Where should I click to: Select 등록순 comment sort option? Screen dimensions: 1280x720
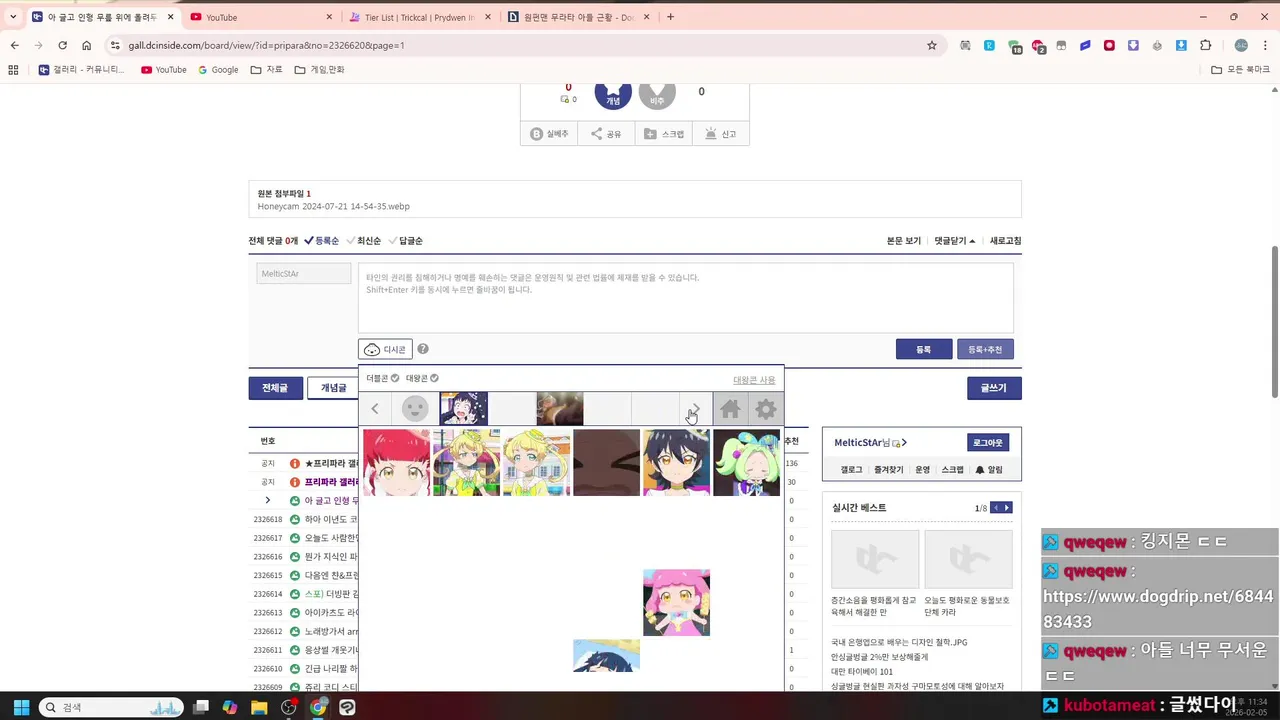(x=321, y=241)
